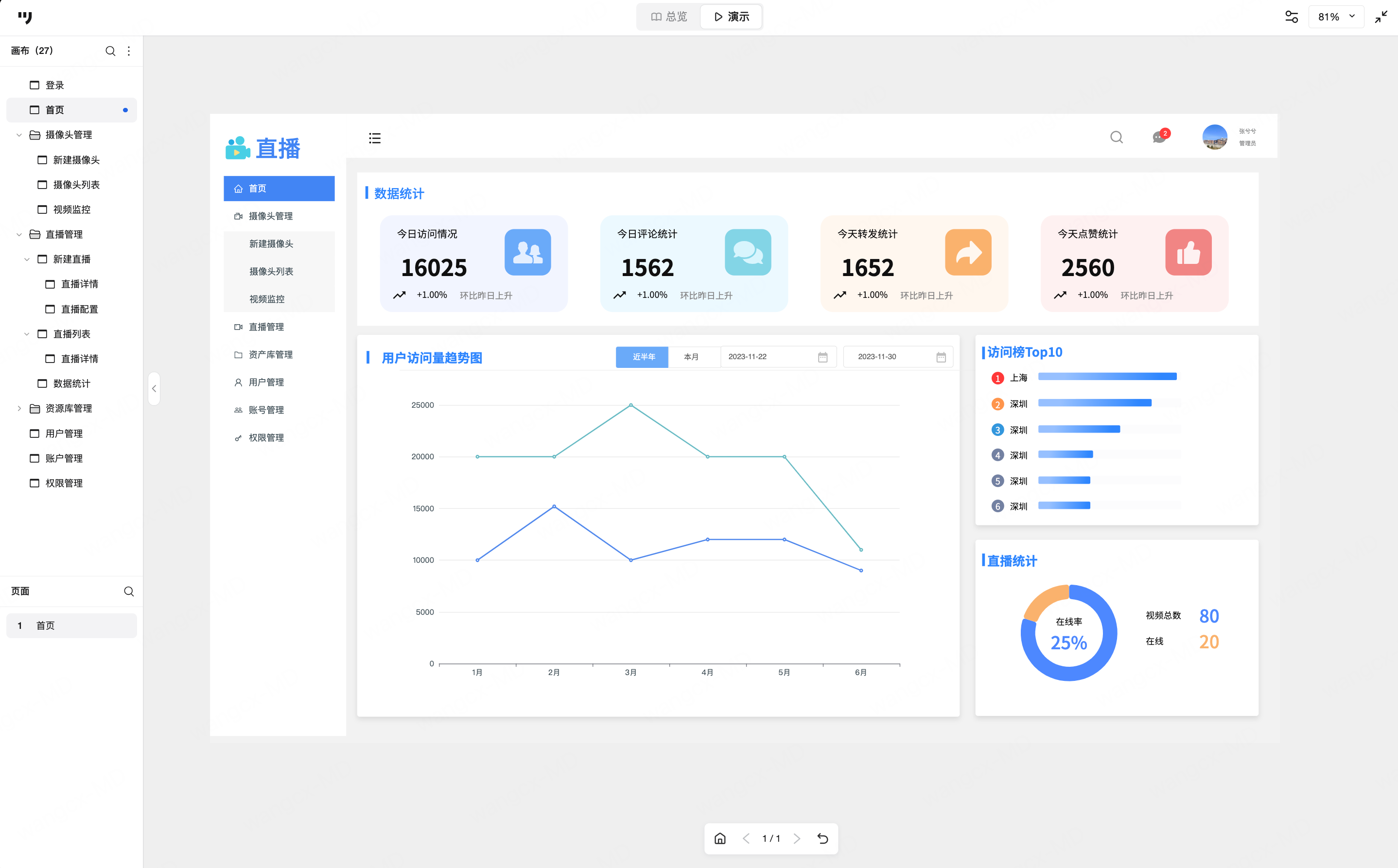Collapse the 摄像头管理 folder in the tree
This screenshot has height=868, width=1398.
[x=19, y=135]
